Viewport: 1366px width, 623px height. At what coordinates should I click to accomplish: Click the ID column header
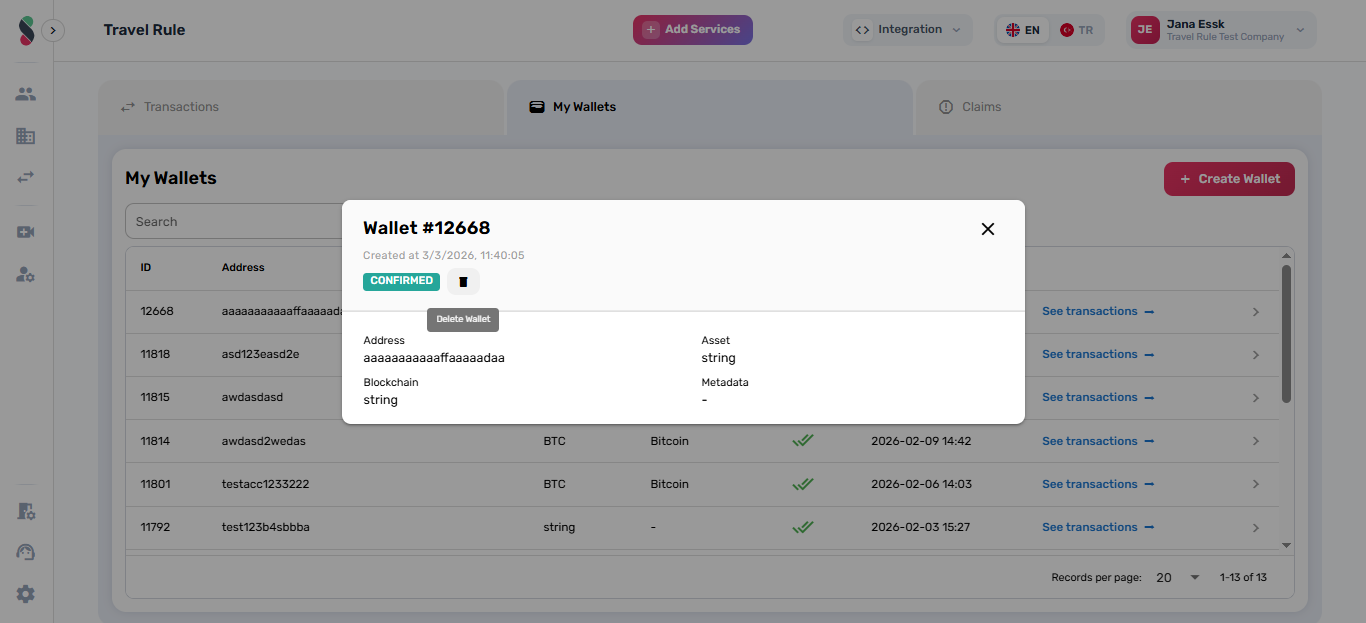(146, 268)
